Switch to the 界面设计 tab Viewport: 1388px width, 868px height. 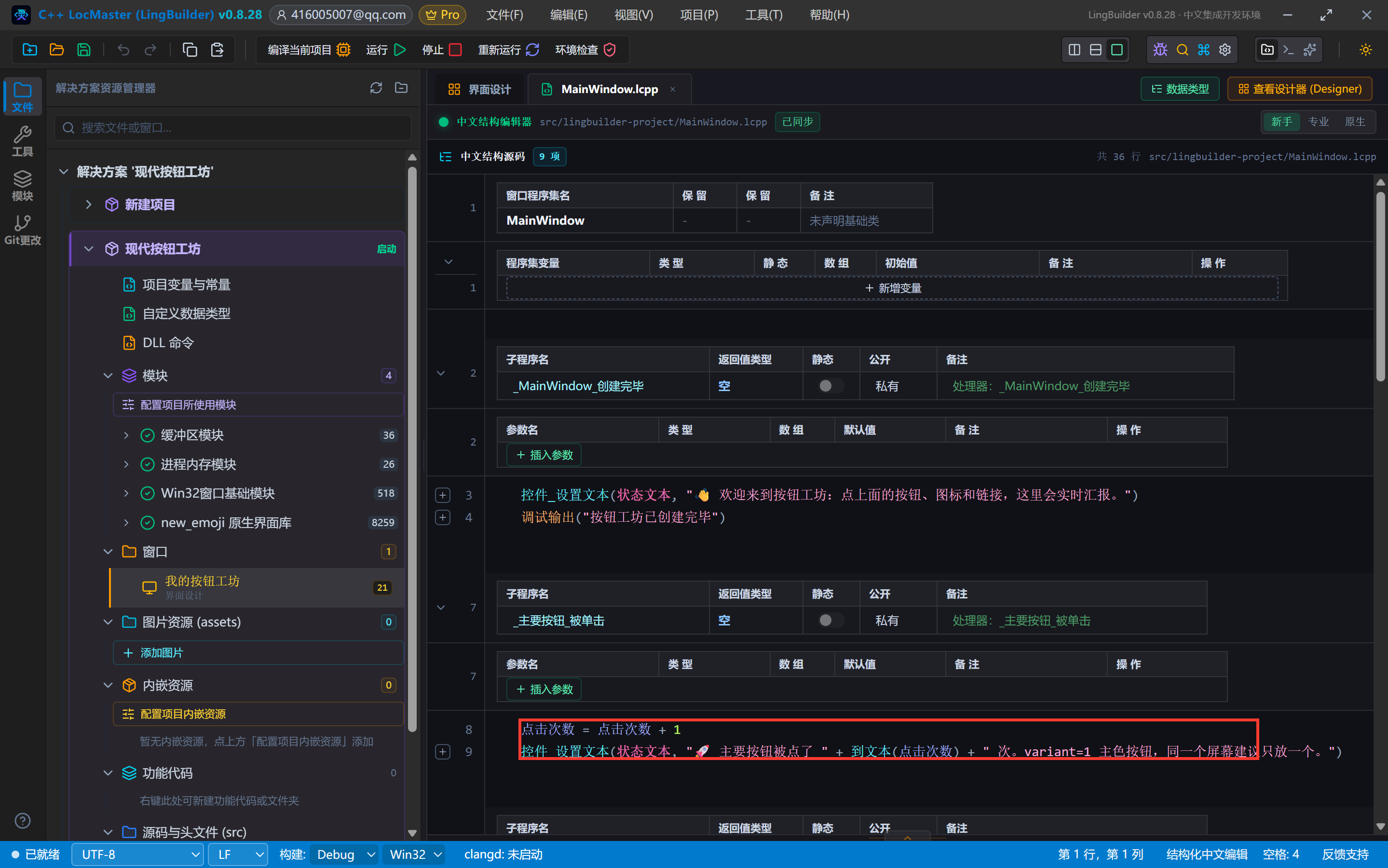coord(479,89)
